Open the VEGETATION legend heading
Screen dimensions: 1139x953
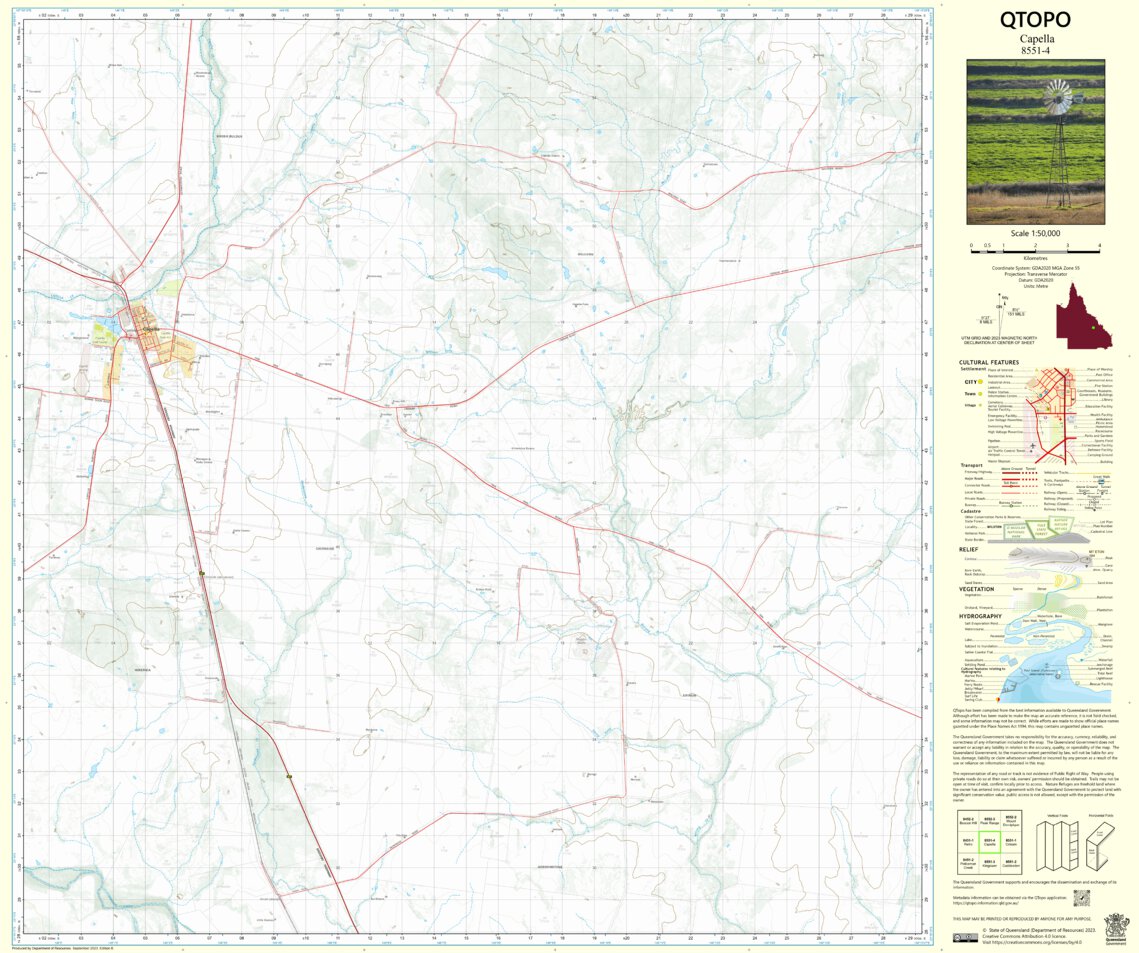coord(976,588)
